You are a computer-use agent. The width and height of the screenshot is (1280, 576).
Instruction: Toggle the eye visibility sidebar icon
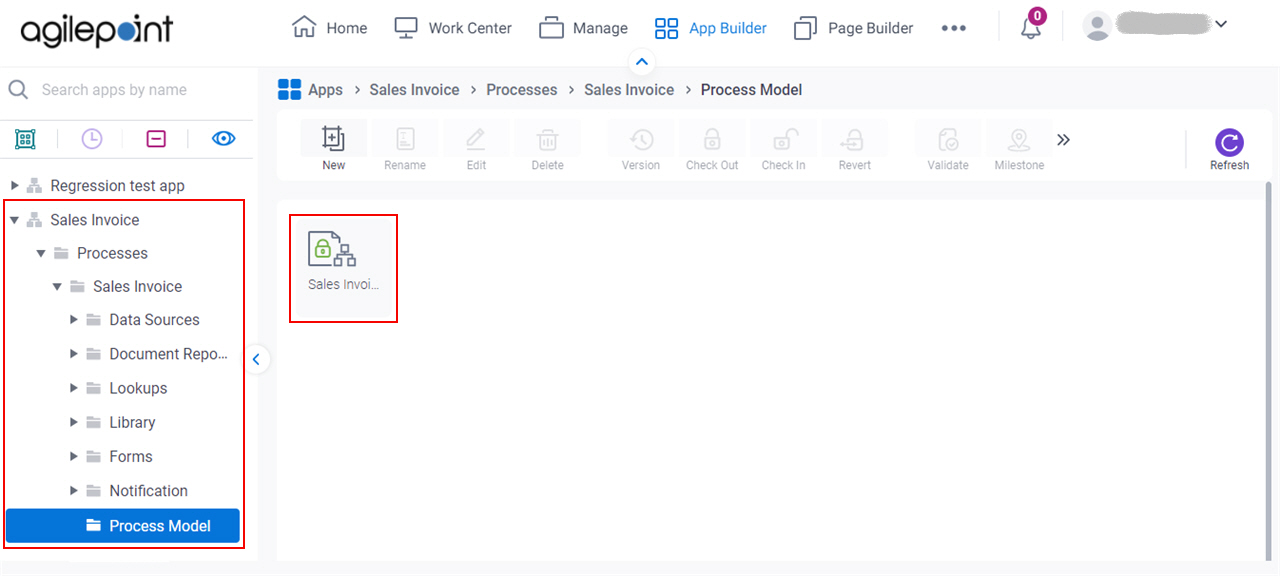[223, 139]
